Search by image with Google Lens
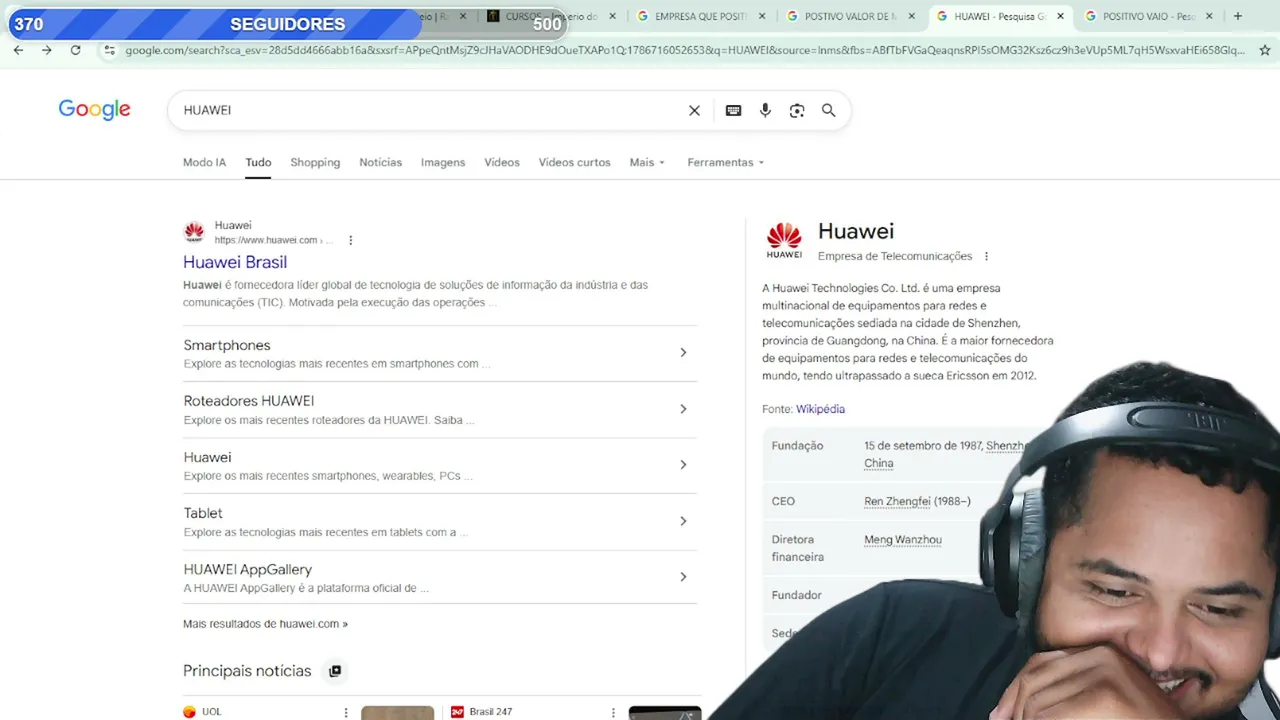Image resolution: width=1280 pixels, height=720 pixels. click(797, 110)
